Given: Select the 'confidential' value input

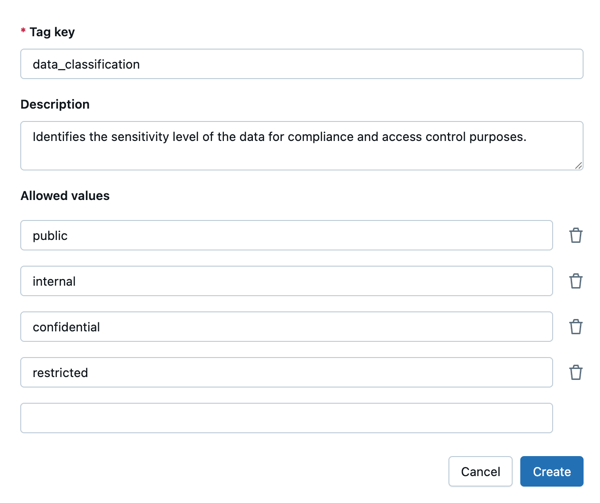Looking at the screenshot, I should tap(286, 327).
